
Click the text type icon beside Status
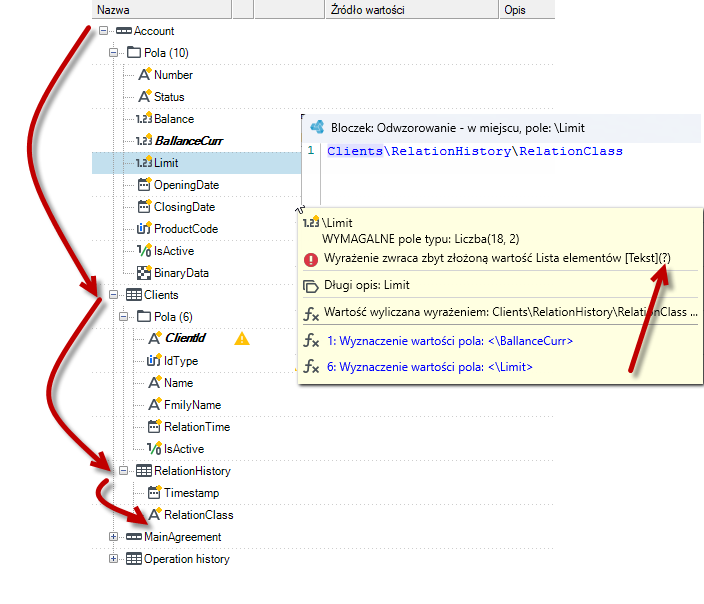[144, 96]
